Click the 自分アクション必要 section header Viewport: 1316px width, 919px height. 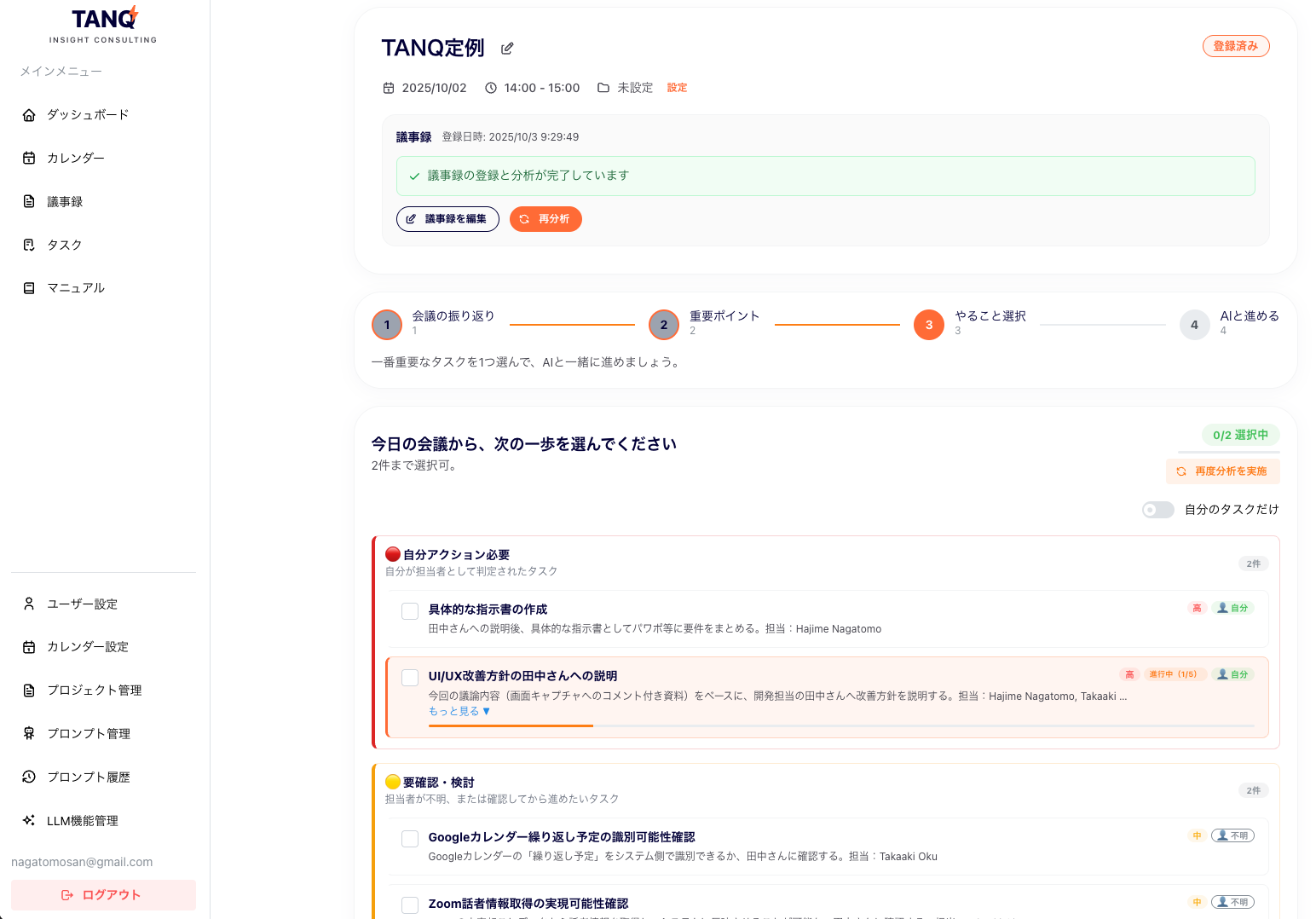457,555
